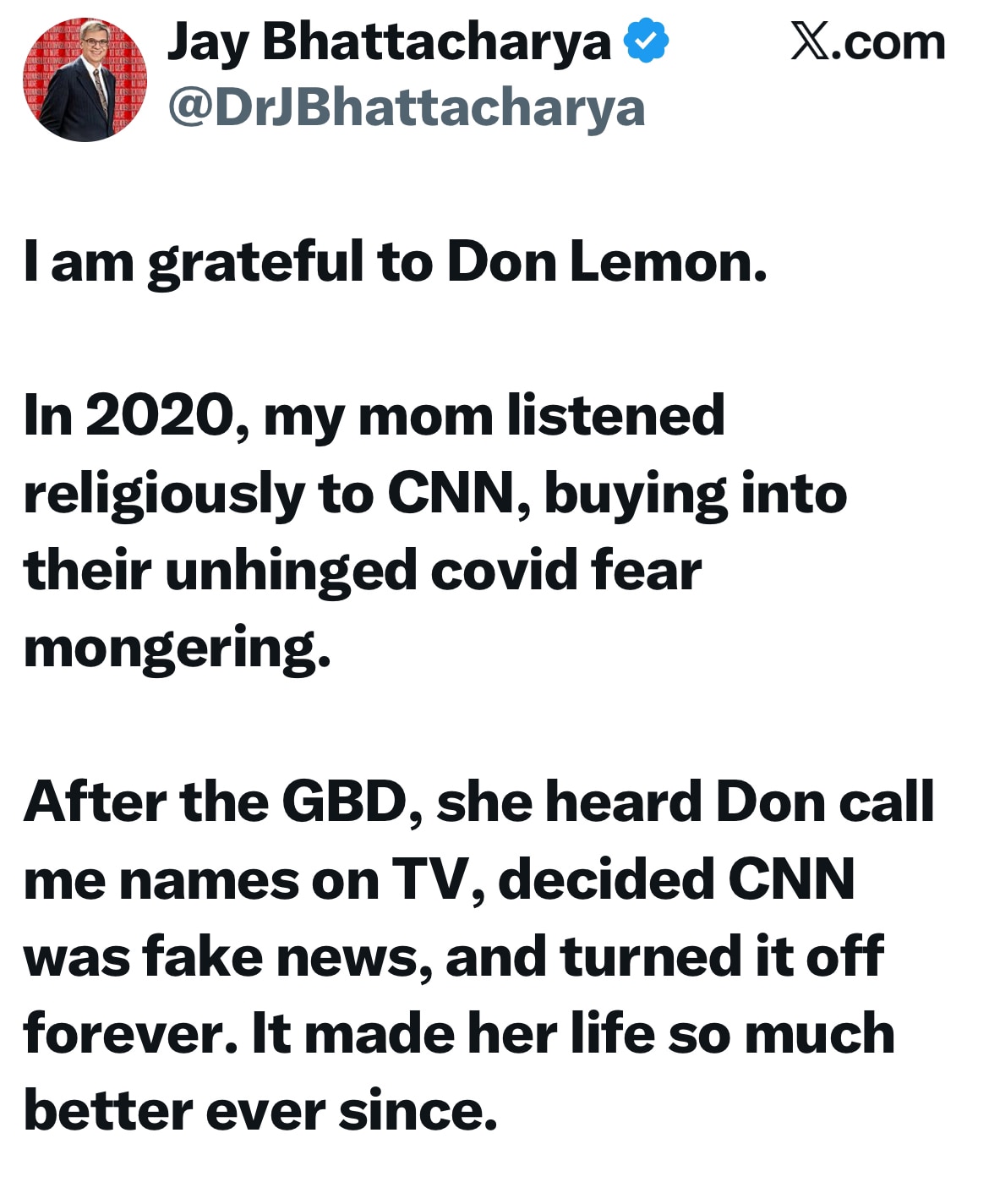Viewport: 989px width, 1204px height.
Task: Click the word "unhinged" in the tweet
Action: click(291, 570)
